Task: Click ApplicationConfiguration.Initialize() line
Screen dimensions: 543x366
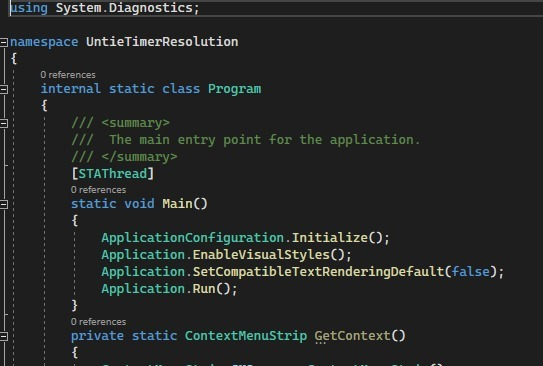Action: pos(246,238)
